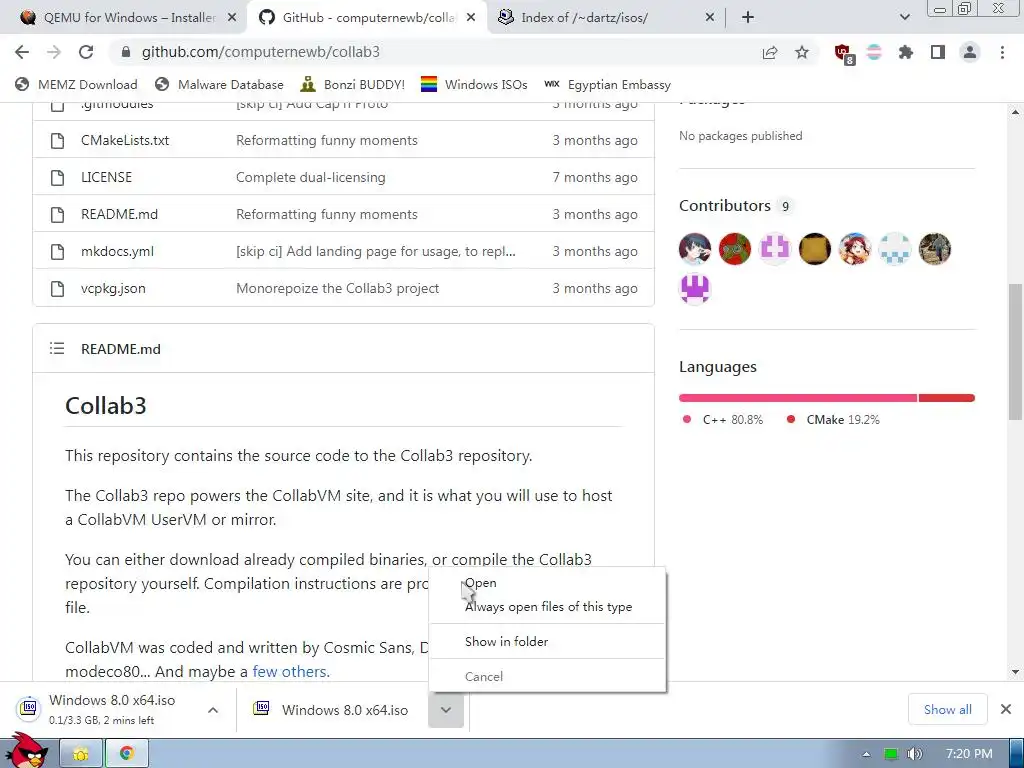Open the Chrome three-dot menu

pyautogui.click(x=1002, y=52)
